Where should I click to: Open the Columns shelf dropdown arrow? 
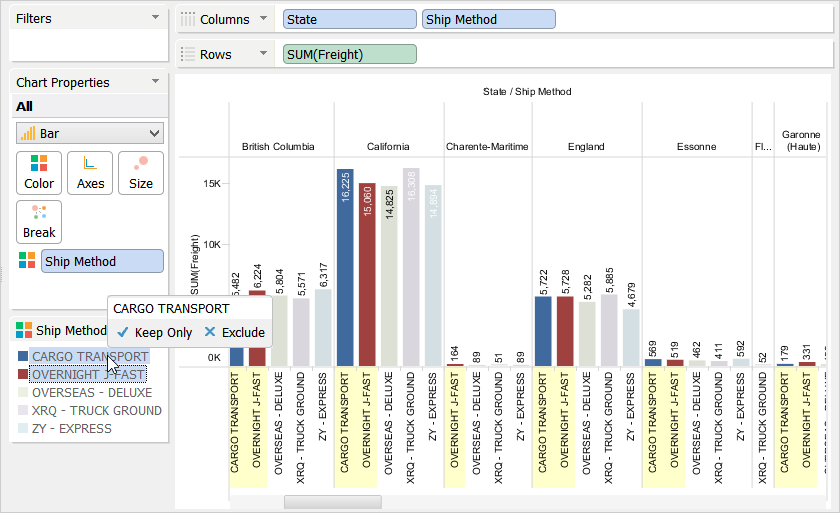263,19
